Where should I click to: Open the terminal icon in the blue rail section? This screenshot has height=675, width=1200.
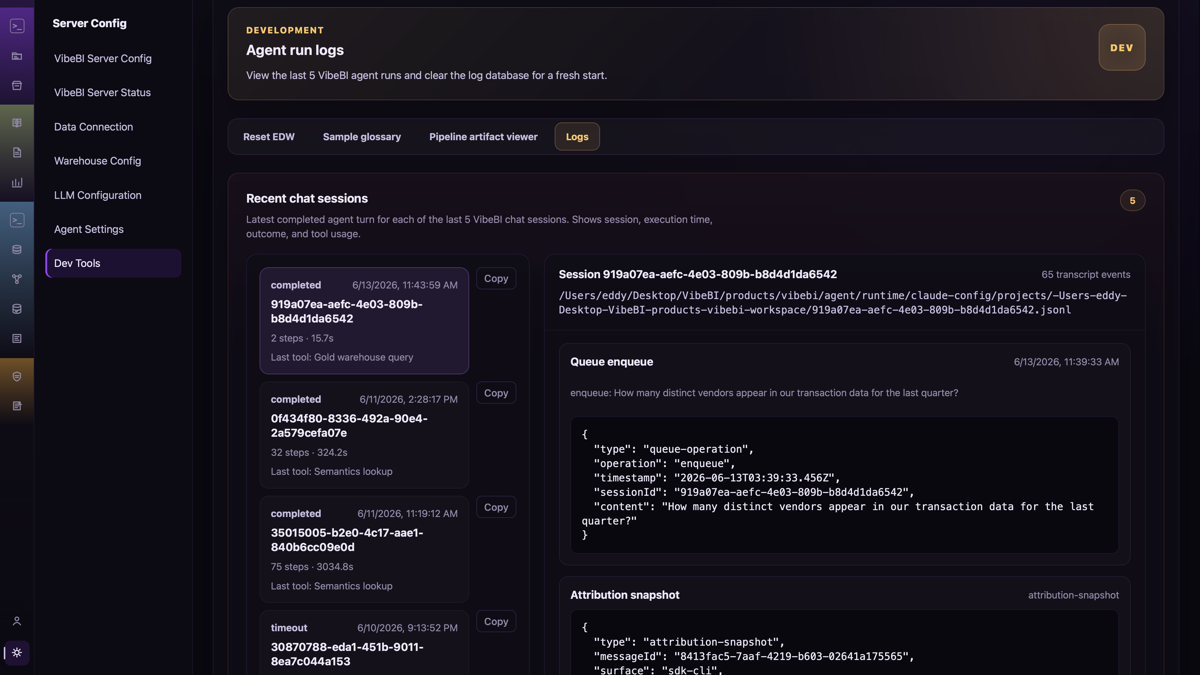coord(17,220)
